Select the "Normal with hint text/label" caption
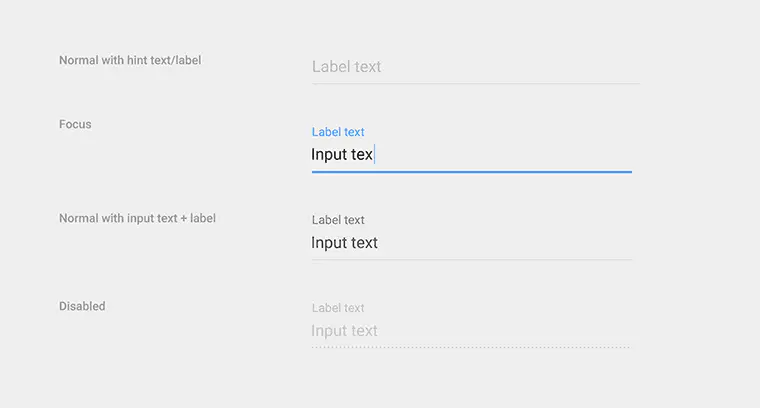The image size is (760, 408). coord(130,60)
